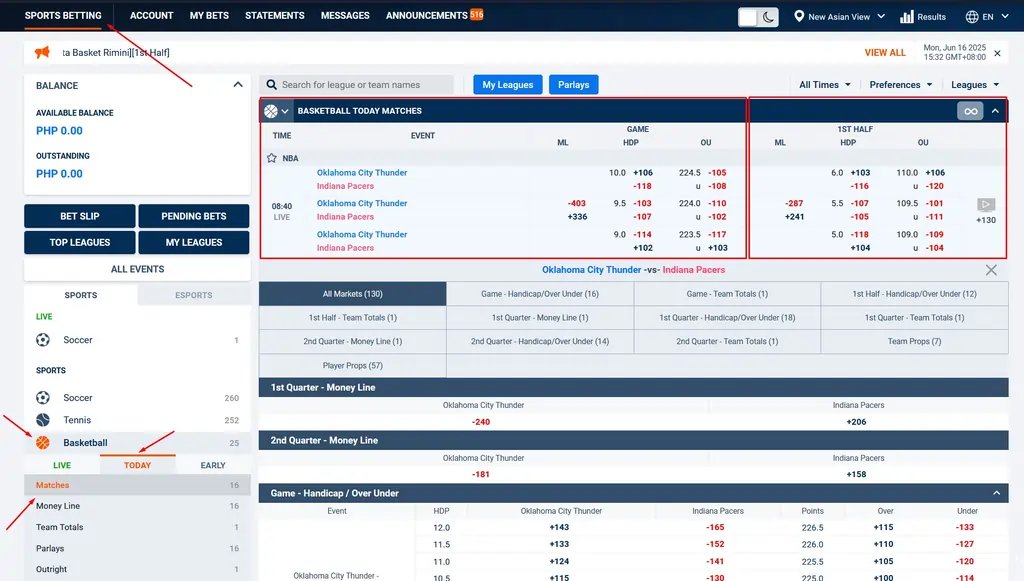
Task: Click the Basketball icon in sidebar
Action: (x=42, y=443)
